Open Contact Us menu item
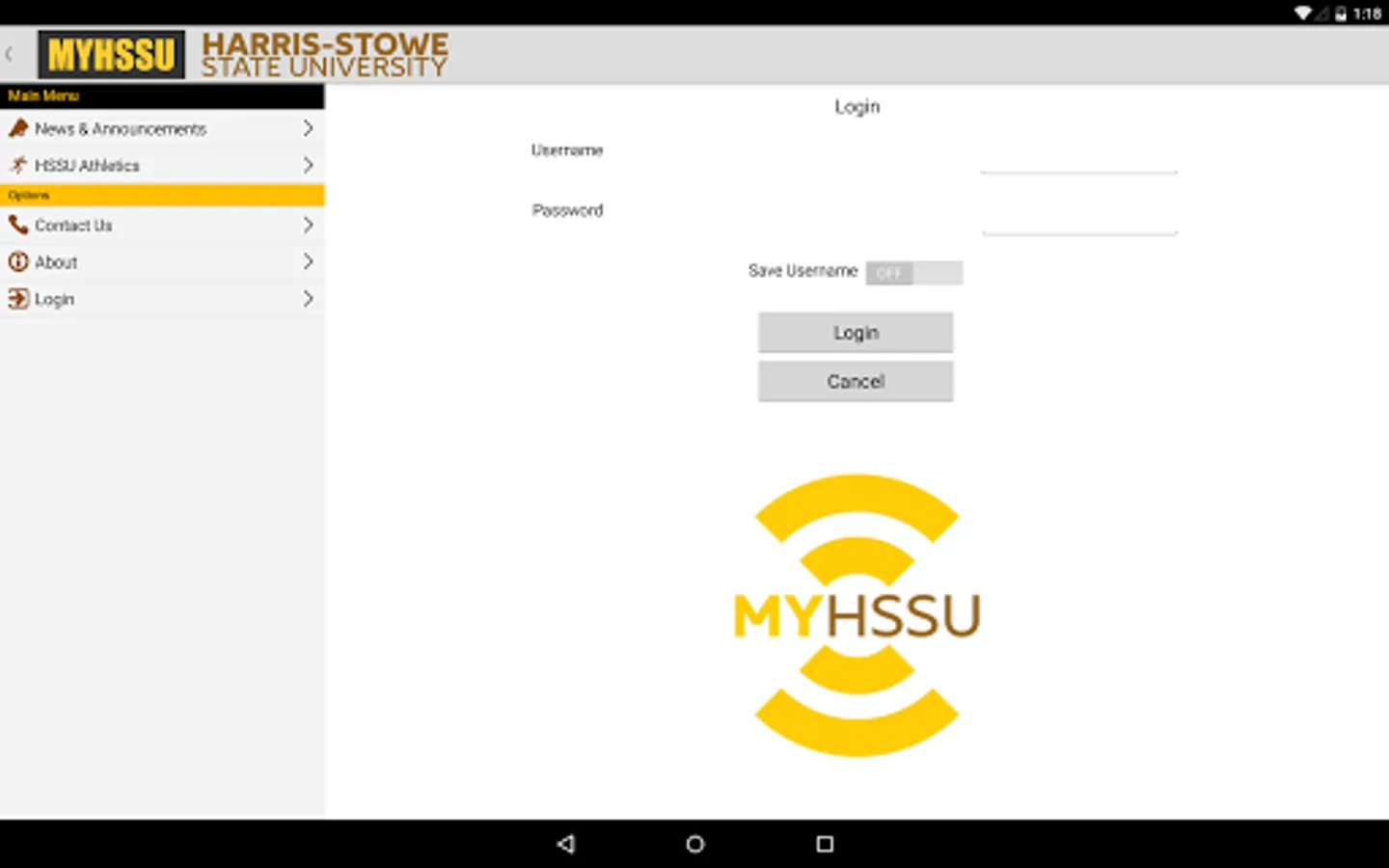This screenshot has width=1389, height=868. tap(162, 225)
